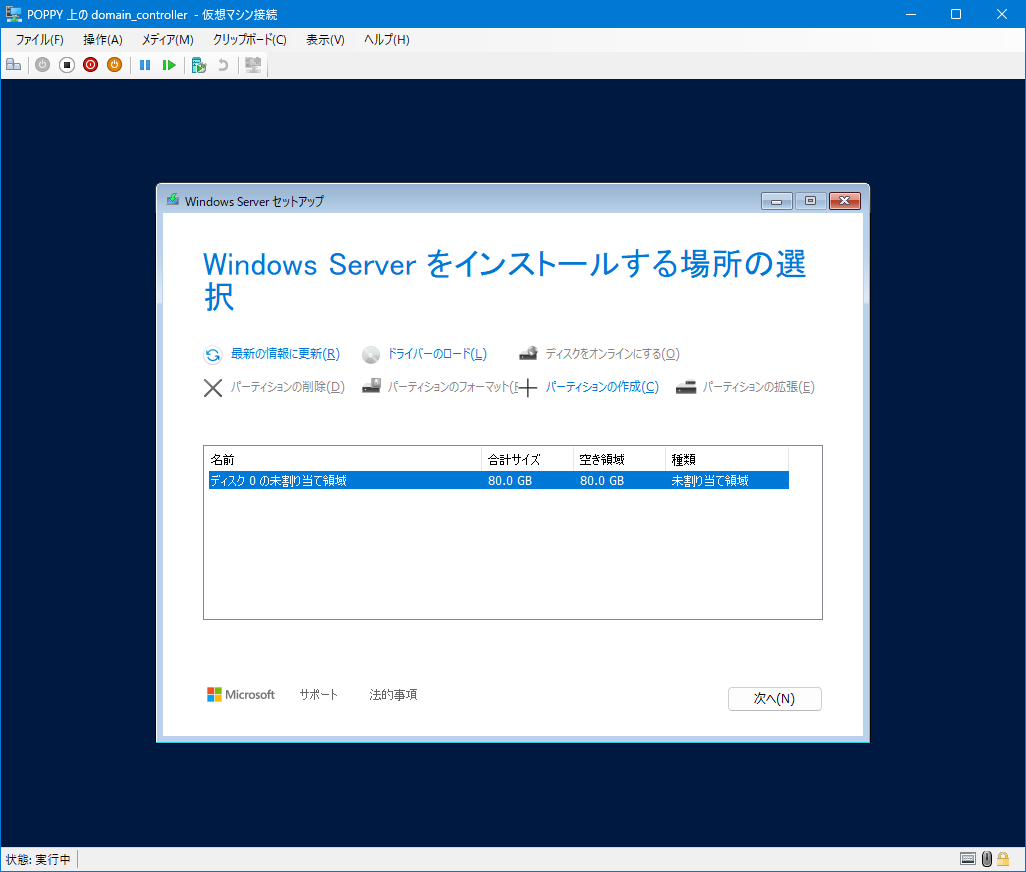Click the extend partition drive icon
The image size is (1026, 872).
coord(686,387)
